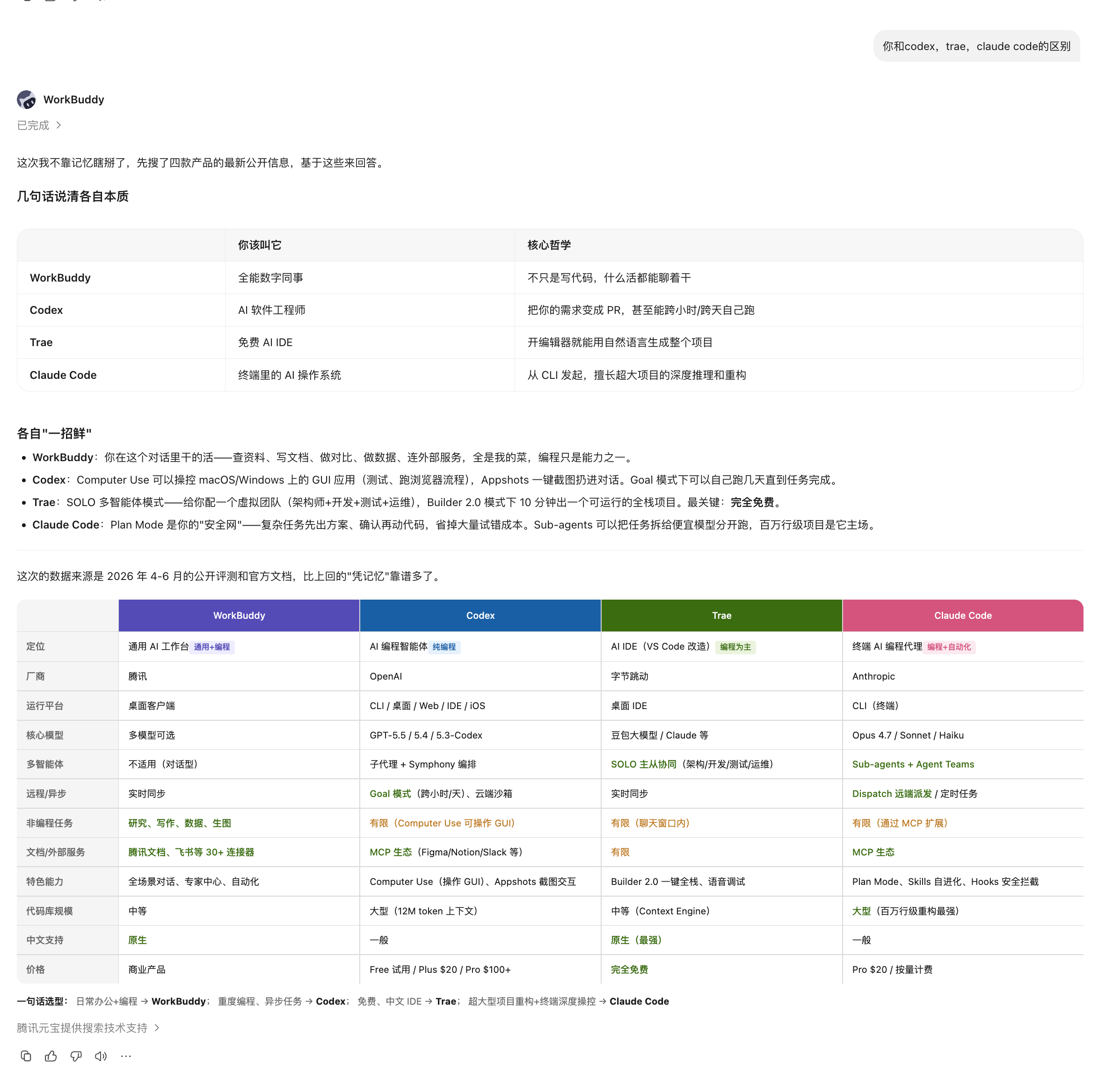Screen dimensions: 1120x1072
Task: Click the "通用+编程" tag badge
Action: [x=212, y=647]
